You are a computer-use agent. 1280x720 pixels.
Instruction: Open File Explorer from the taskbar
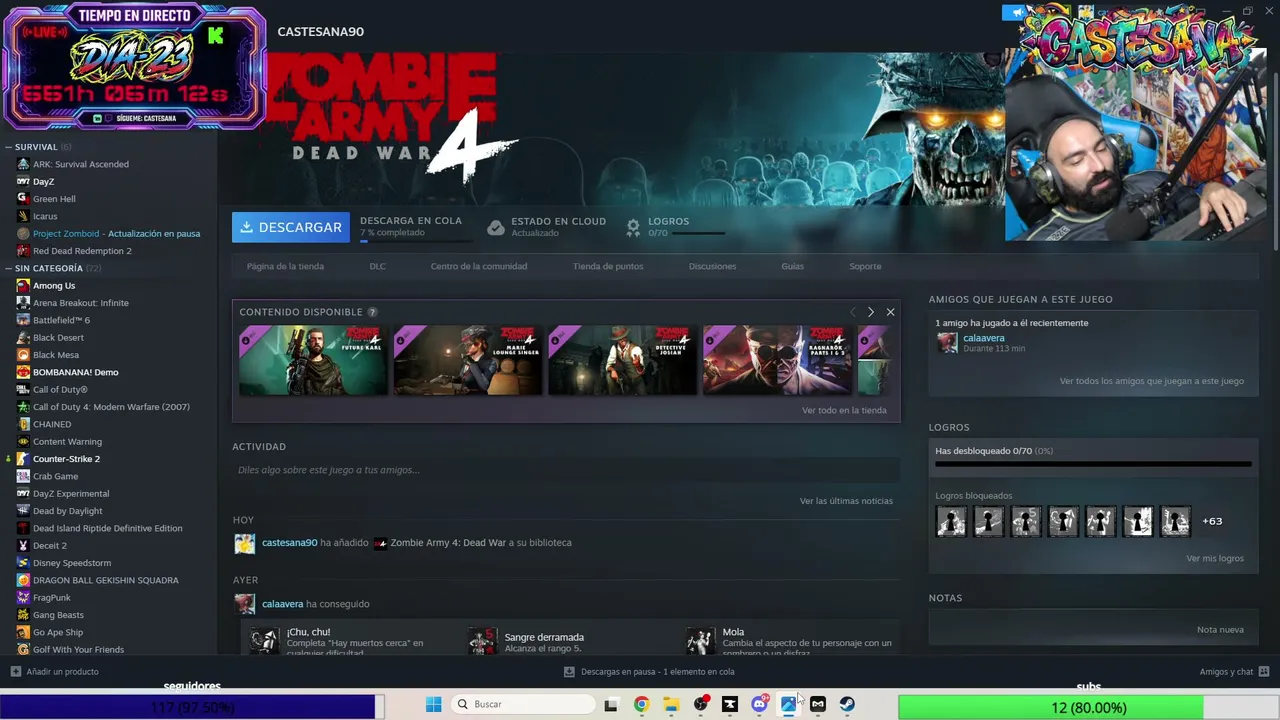[x=671, y=704]
